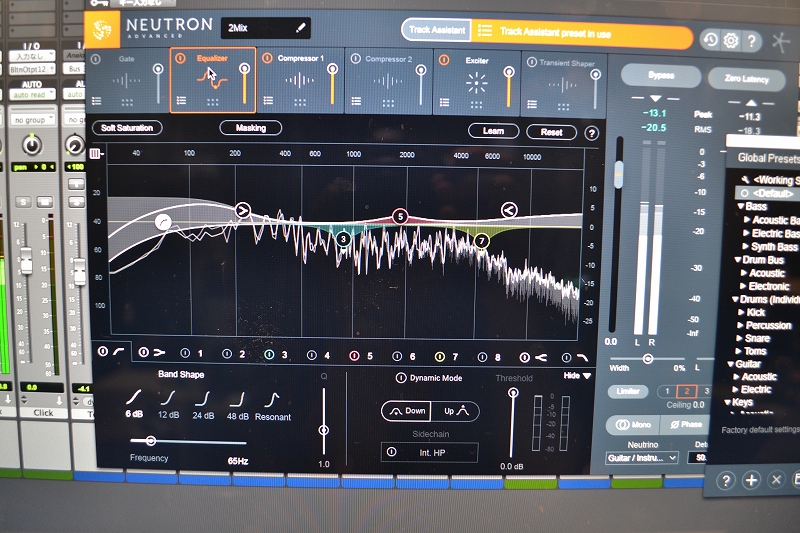Open Neutron settings gear icon

point(731,40)
